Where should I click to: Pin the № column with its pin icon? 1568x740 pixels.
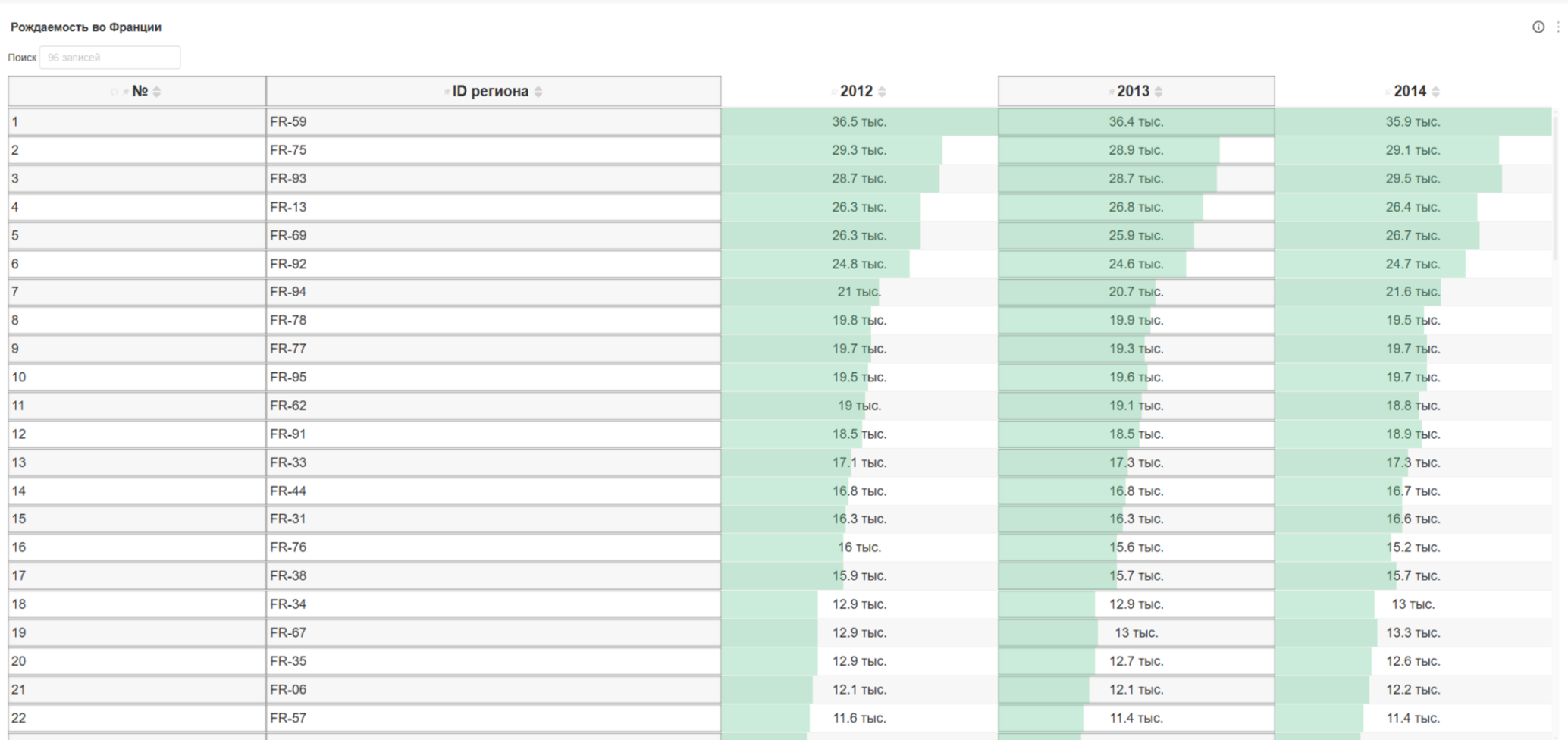coord(126,92)
